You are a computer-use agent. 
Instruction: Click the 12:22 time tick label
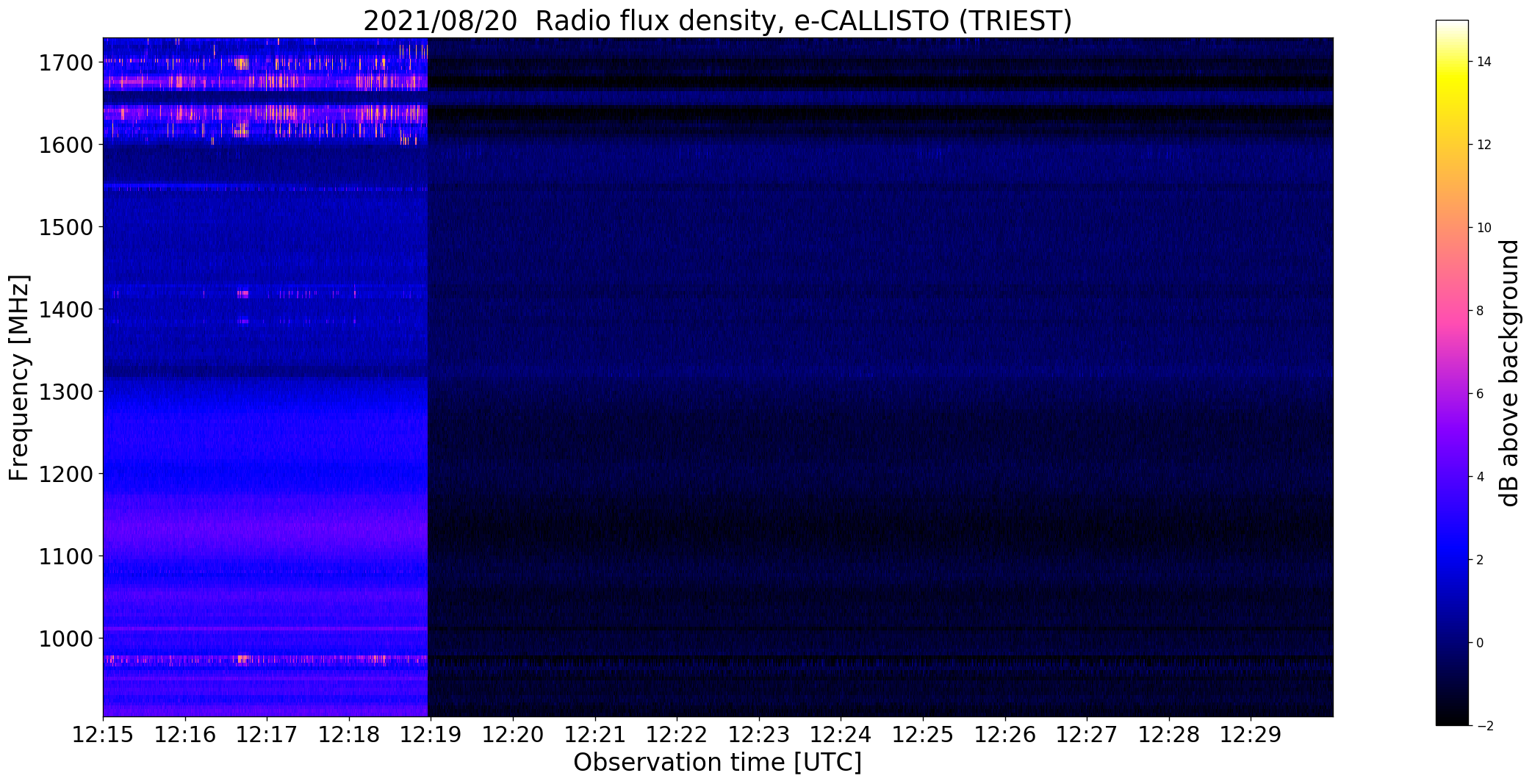pos(677,735)
